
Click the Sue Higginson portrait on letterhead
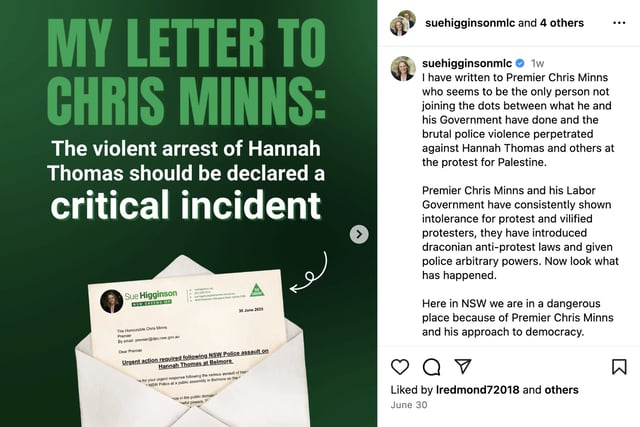tap(111, 302)
